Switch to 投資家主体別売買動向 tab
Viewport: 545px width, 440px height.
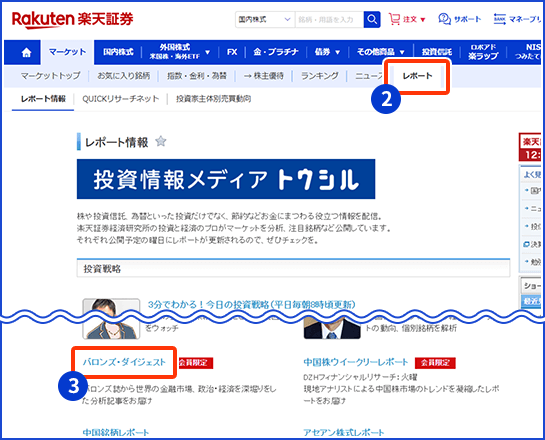(x=213, y=99)
